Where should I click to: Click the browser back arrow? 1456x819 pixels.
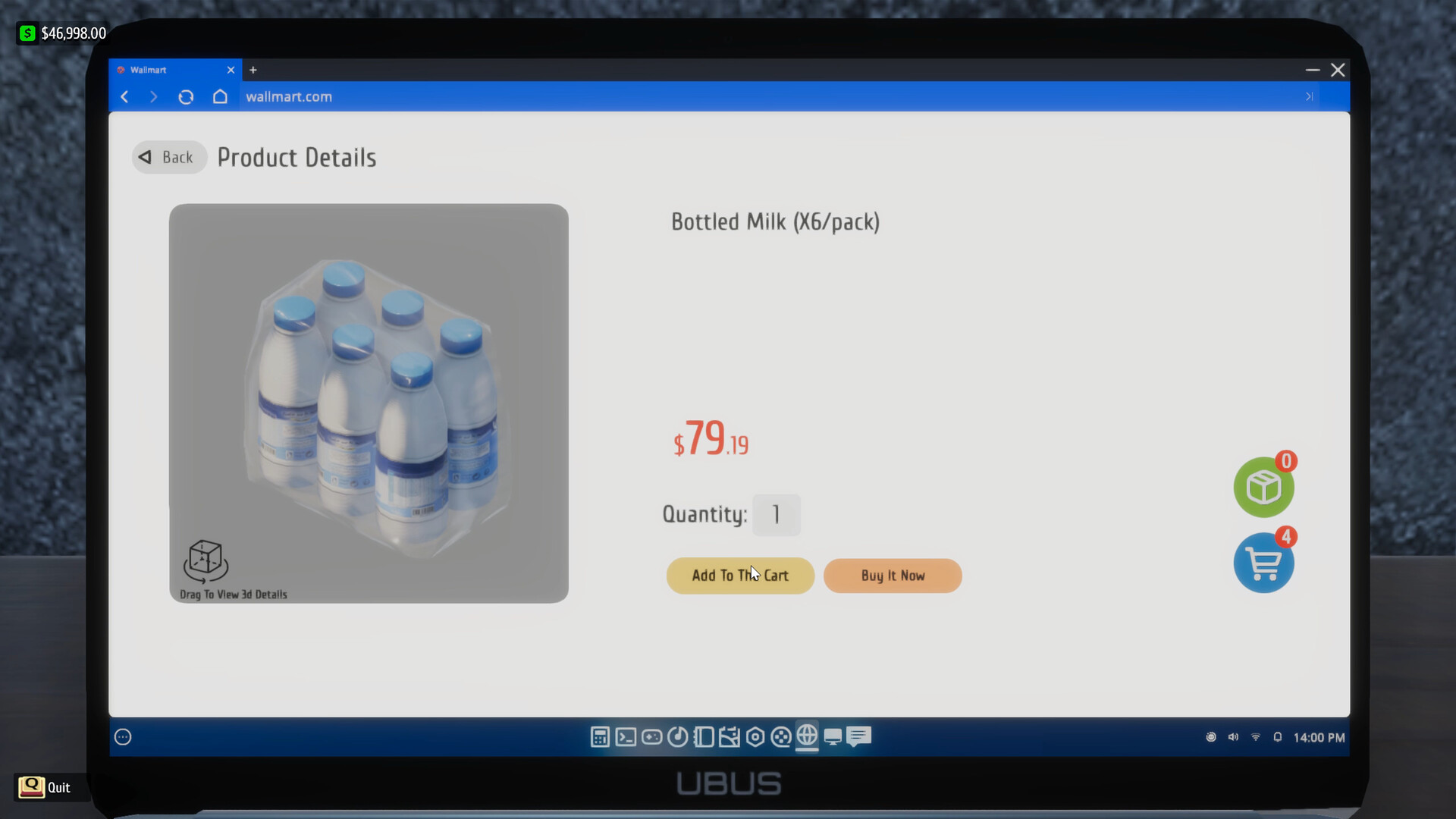coord(124,96)
